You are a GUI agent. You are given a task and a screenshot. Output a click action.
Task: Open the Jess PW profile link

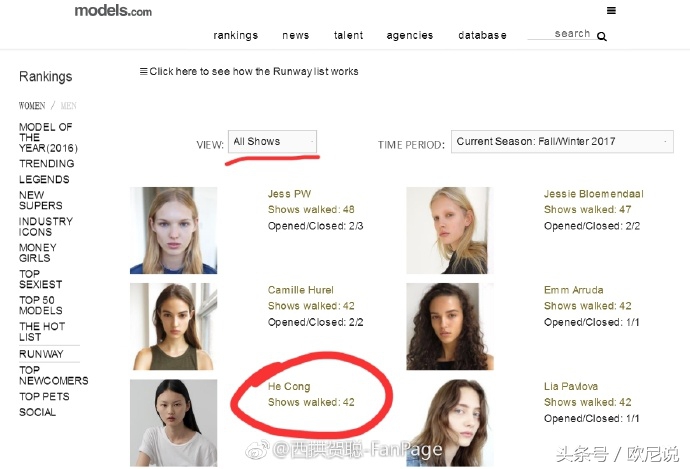tap(289, 194)
